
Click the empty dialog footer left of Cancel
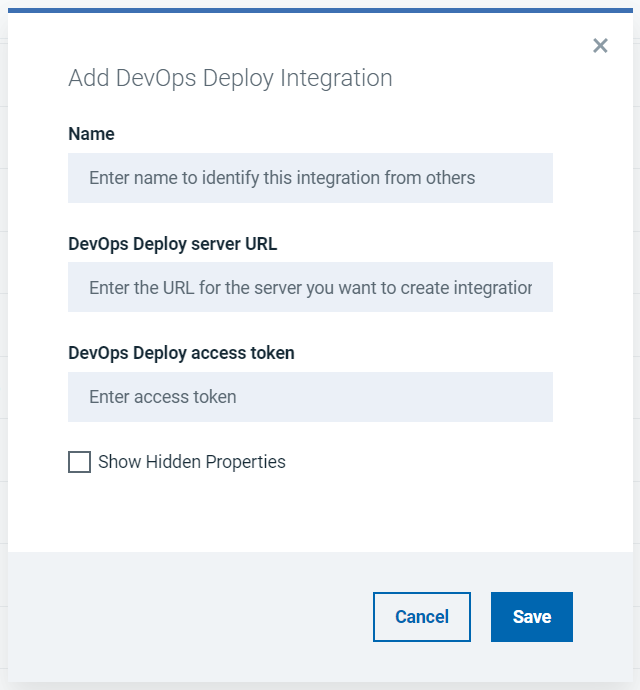190,617
